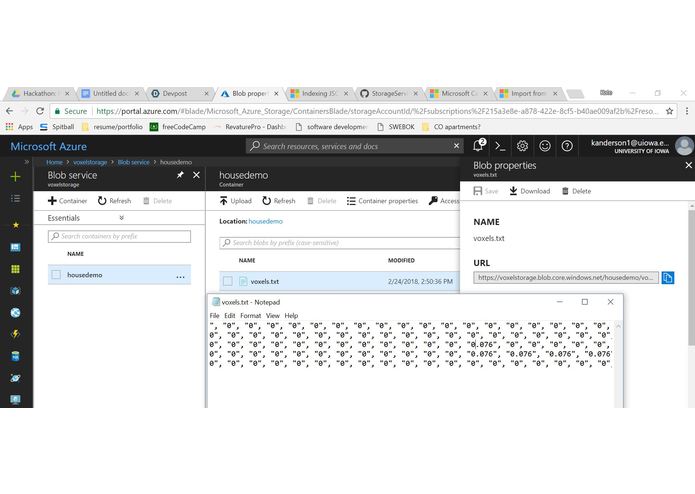Open the Spitball bookmark
Image resolution: width=695 pixels, height=494 pixels.
[57, 127]
